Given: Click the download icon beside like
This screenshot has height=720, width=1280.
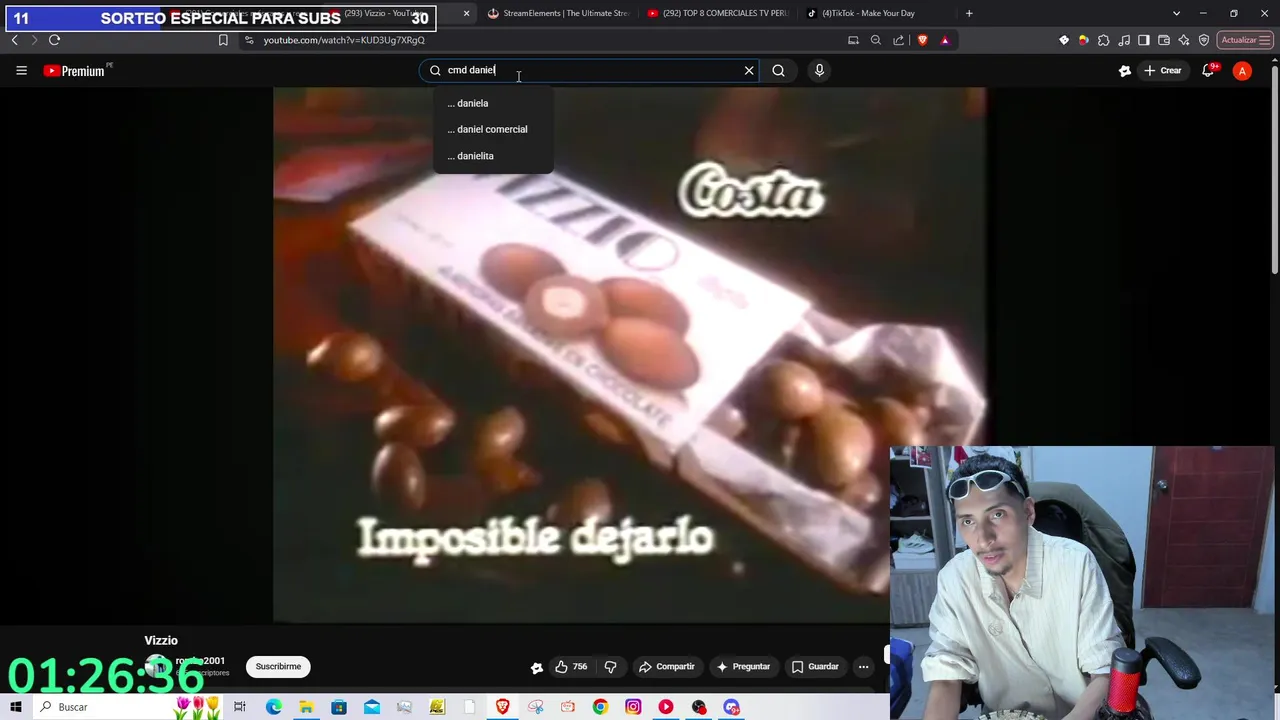Looking at the screenshot, I should (x=537, y=667).
